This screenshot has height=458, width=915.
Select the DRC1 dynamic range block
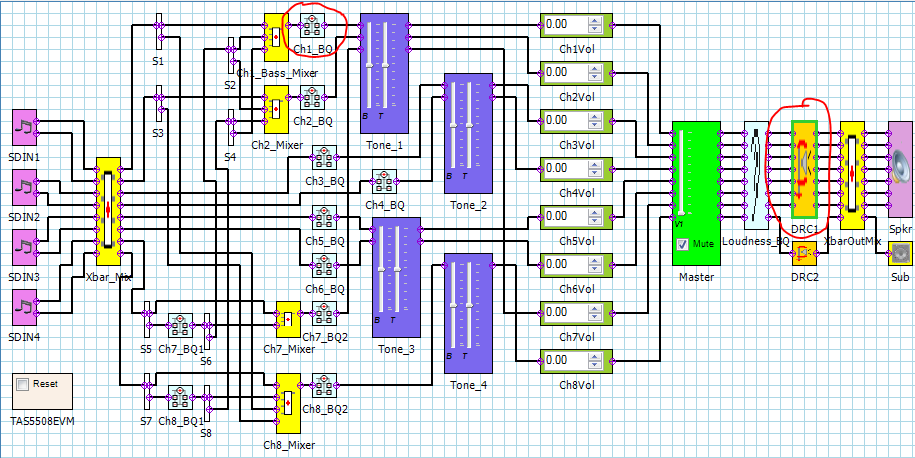point(805,169)
